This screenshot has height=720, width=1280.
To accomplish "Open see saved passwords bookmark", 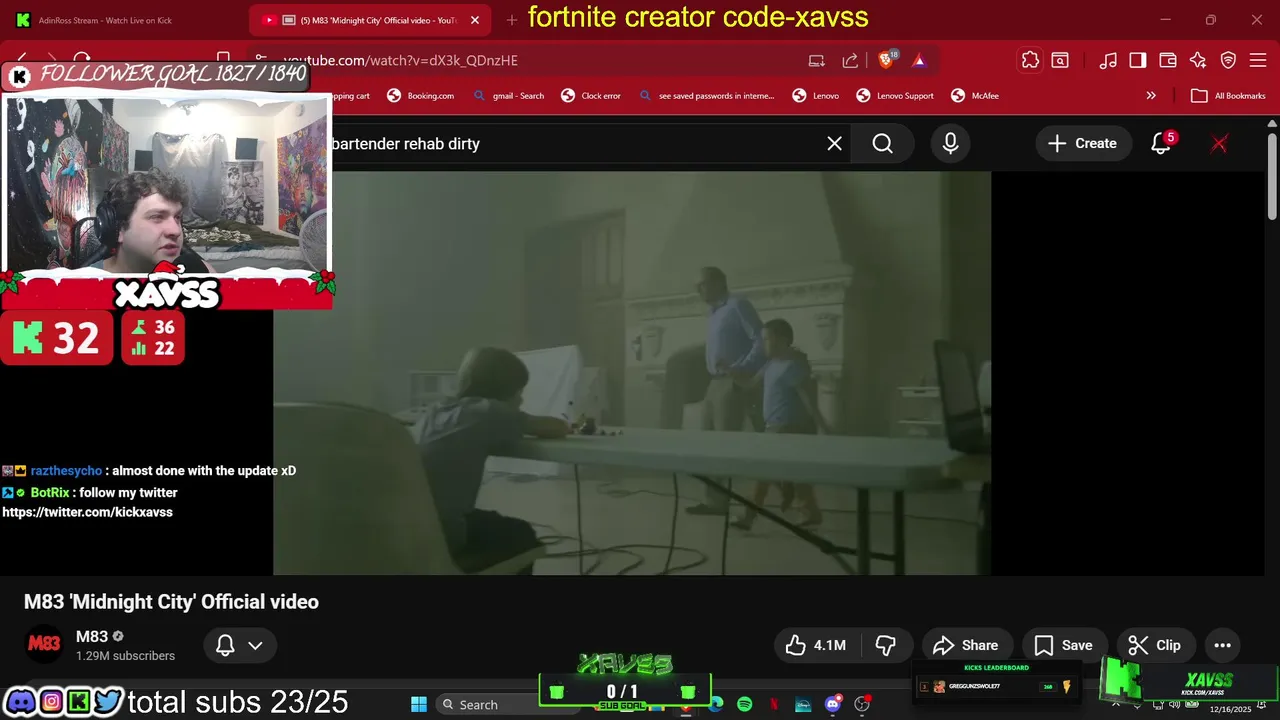I will [x=706, y=96].
